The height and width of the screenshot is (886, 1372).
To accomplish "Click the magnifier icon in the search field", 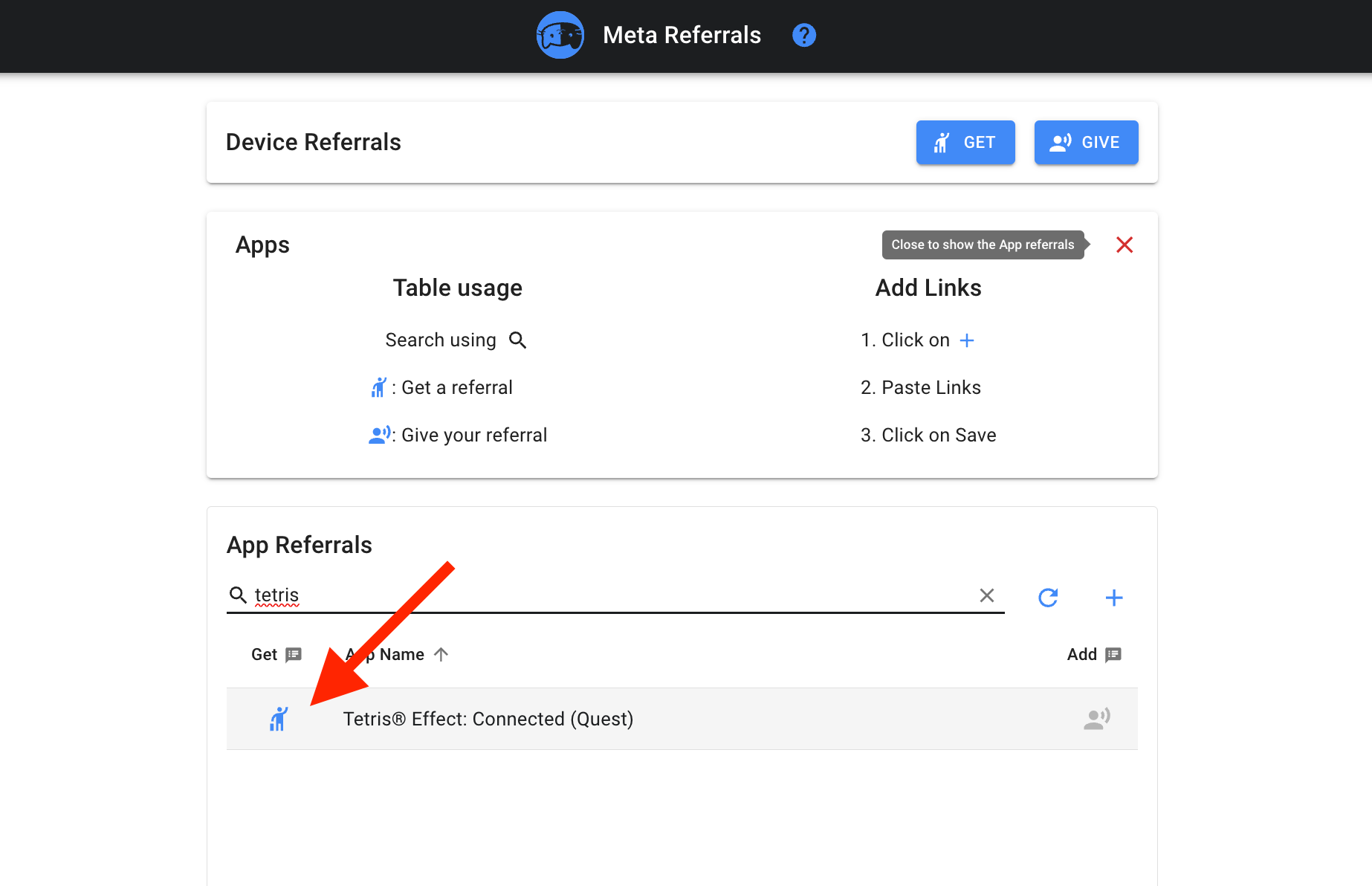I will (x=238, y=595).
